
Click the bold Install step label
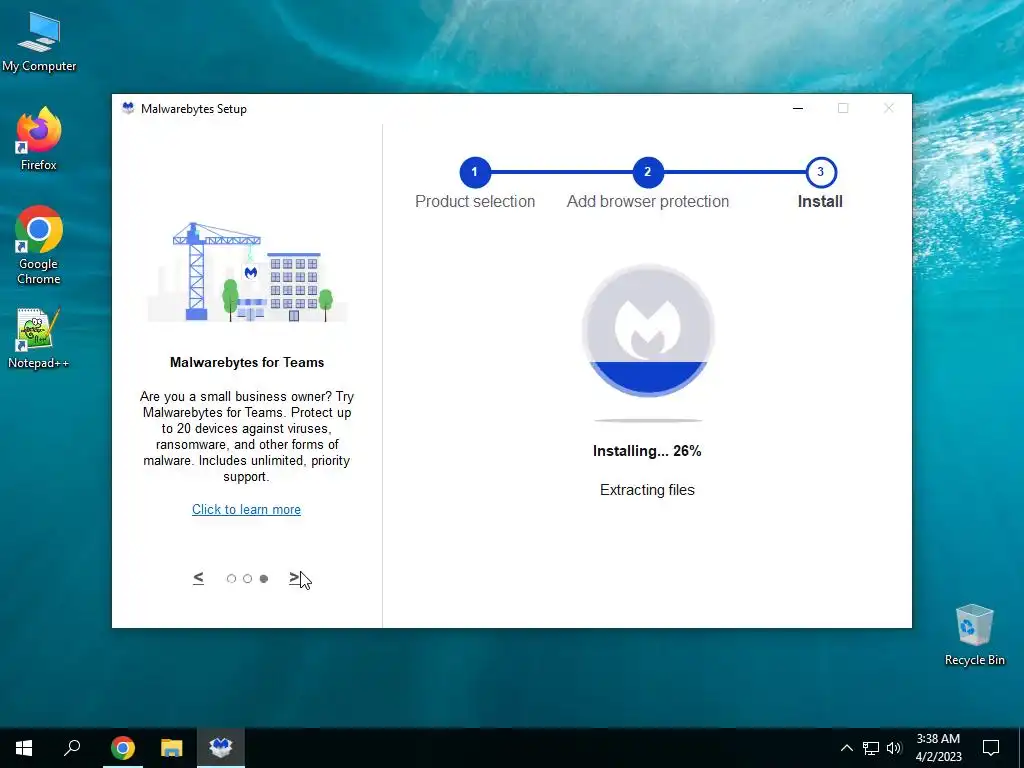[x=820, y=201]
